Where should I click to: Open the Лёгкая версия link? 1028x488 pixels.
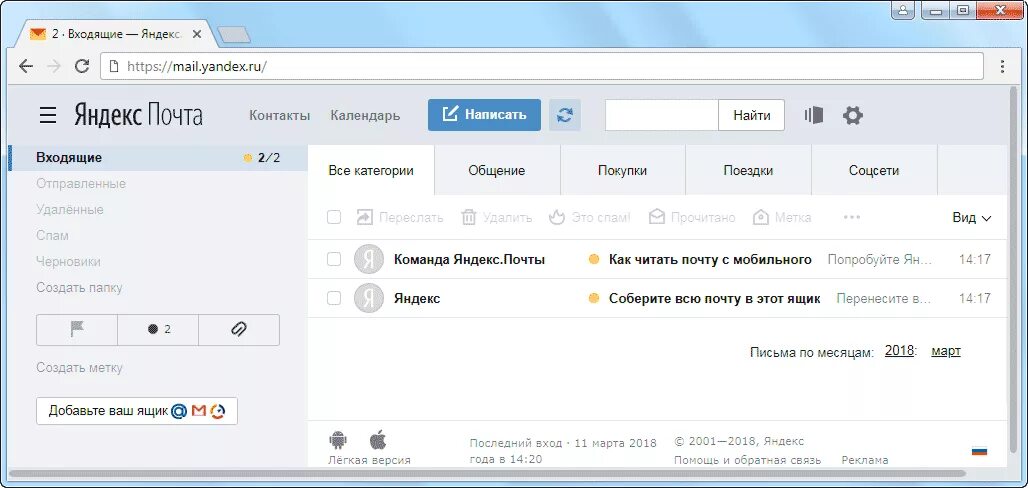pyautogui.click(x=369, y=460)
